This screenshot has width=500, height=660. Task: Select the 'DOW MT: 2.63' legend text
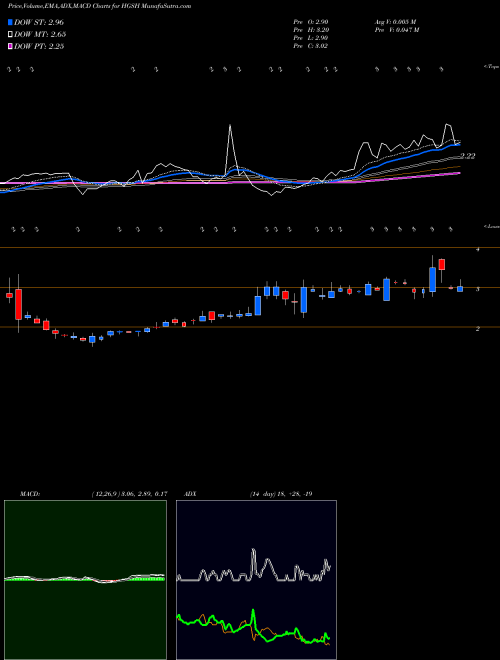point(40,35)
